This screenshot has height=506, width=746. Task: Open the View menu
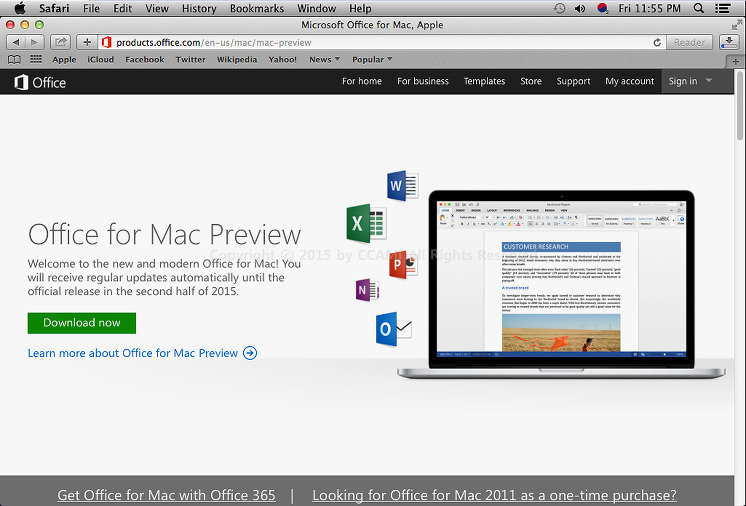(x=157, y=8)
